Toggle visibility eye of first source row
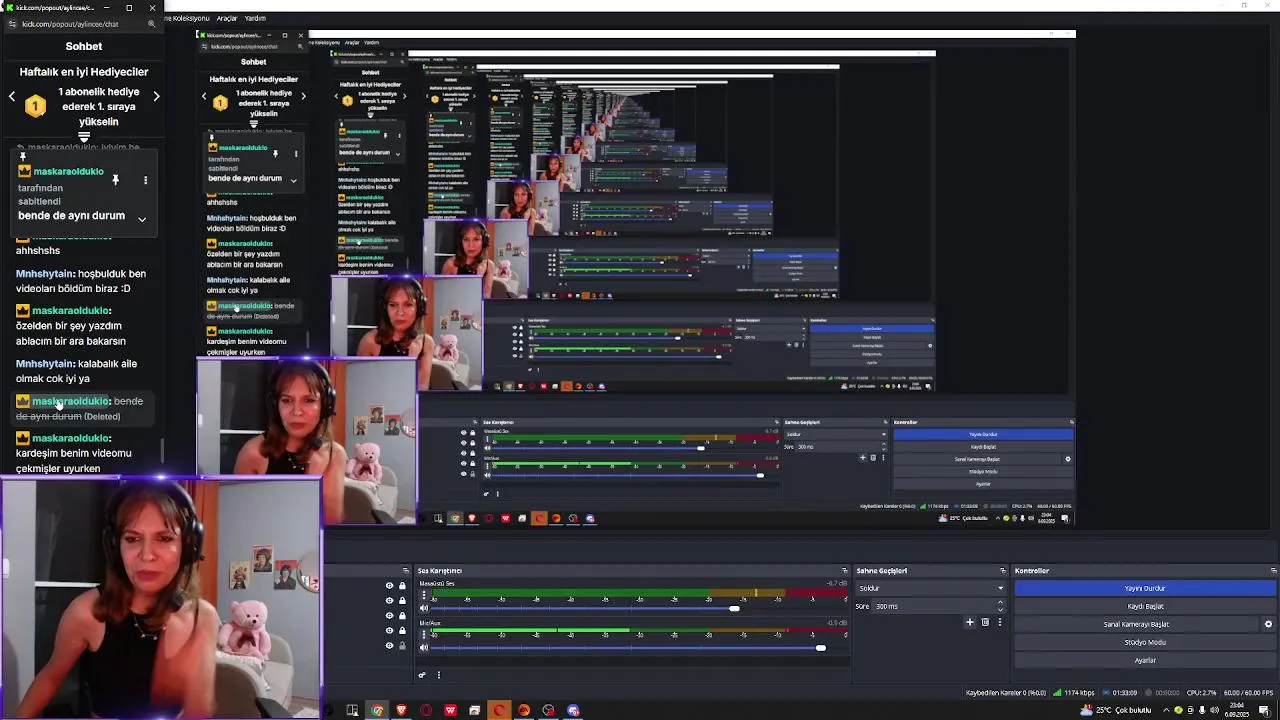 (x=389, y=586)
